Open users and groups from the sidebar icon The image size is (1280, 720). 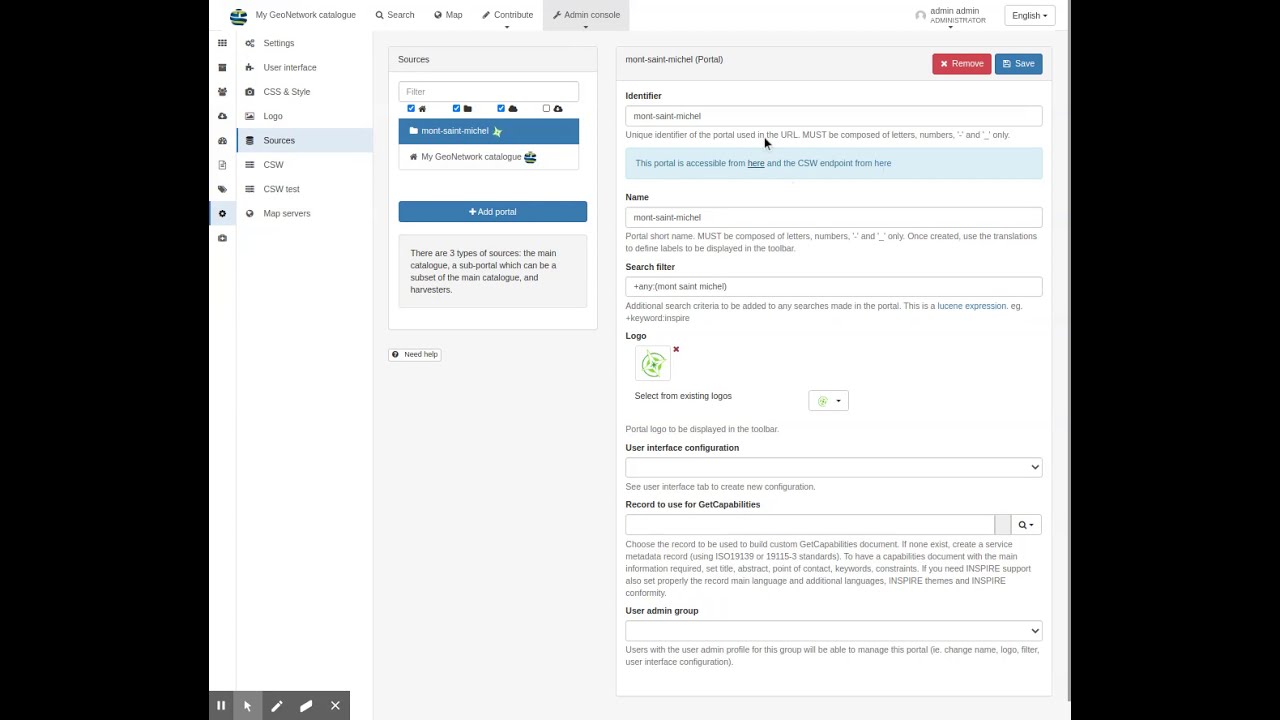tap(222, 92)
